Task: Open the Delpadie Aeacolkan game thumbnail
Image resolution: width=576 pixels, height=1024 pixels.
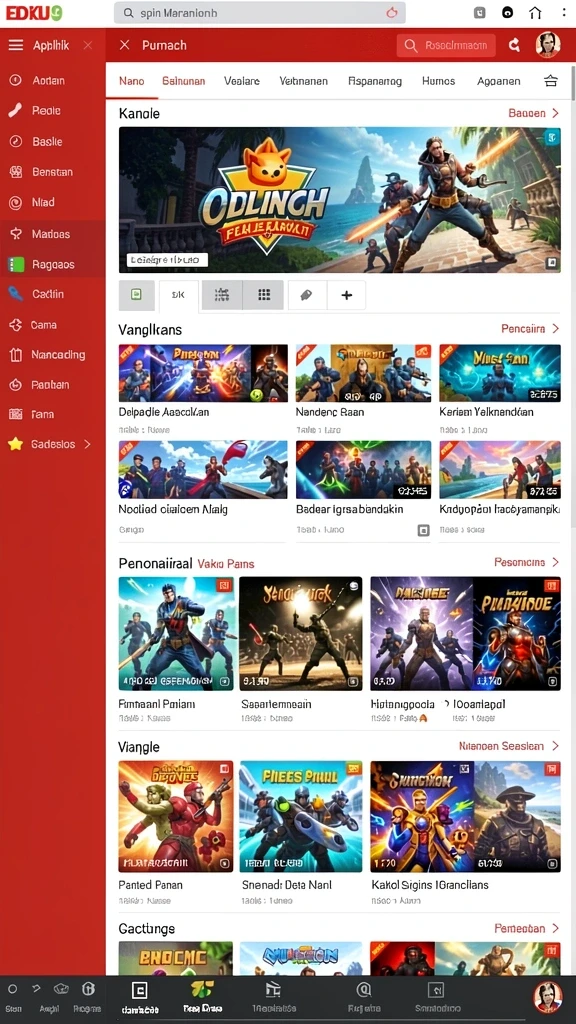Action: coord(203,373)
